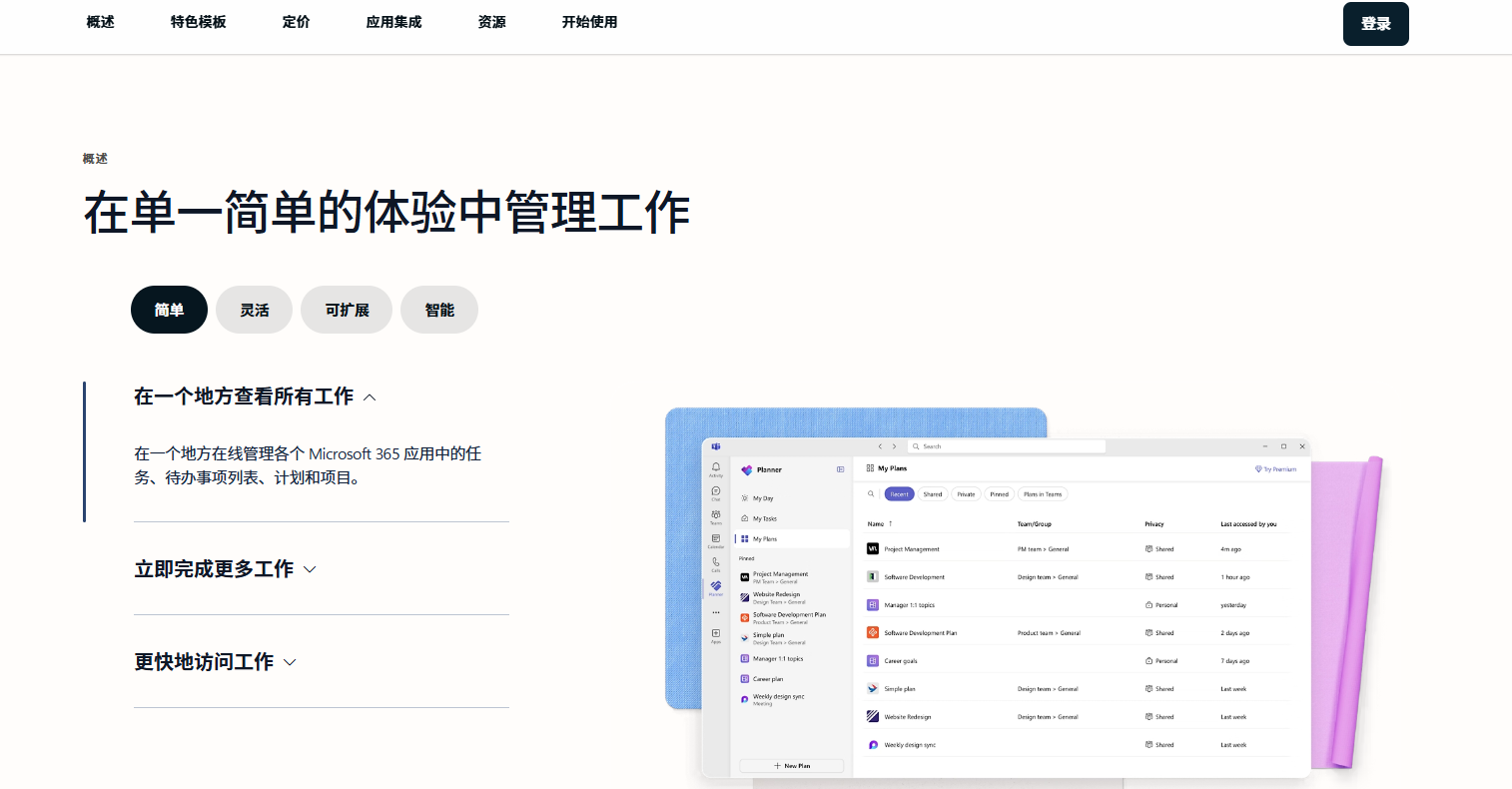The width and height of the screenshot is (1512, 789).
Task: Click the Search field in preview window
Action: point(1006,446)
